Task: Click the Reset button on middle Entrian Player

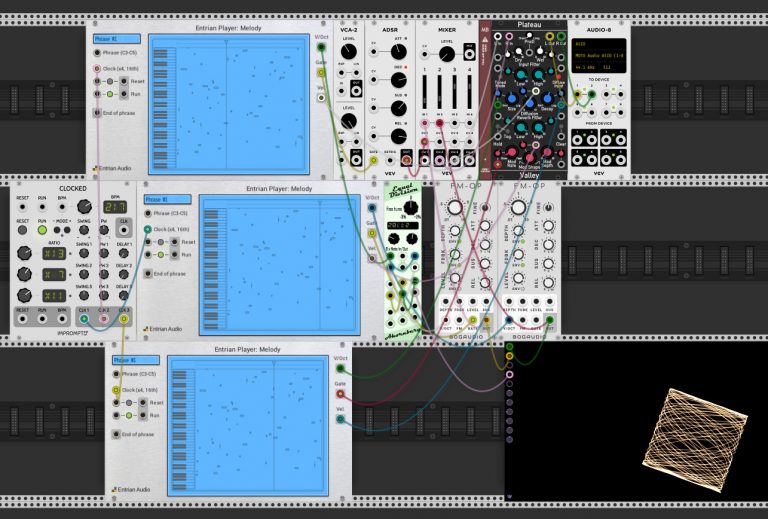Action: point(161,242)
